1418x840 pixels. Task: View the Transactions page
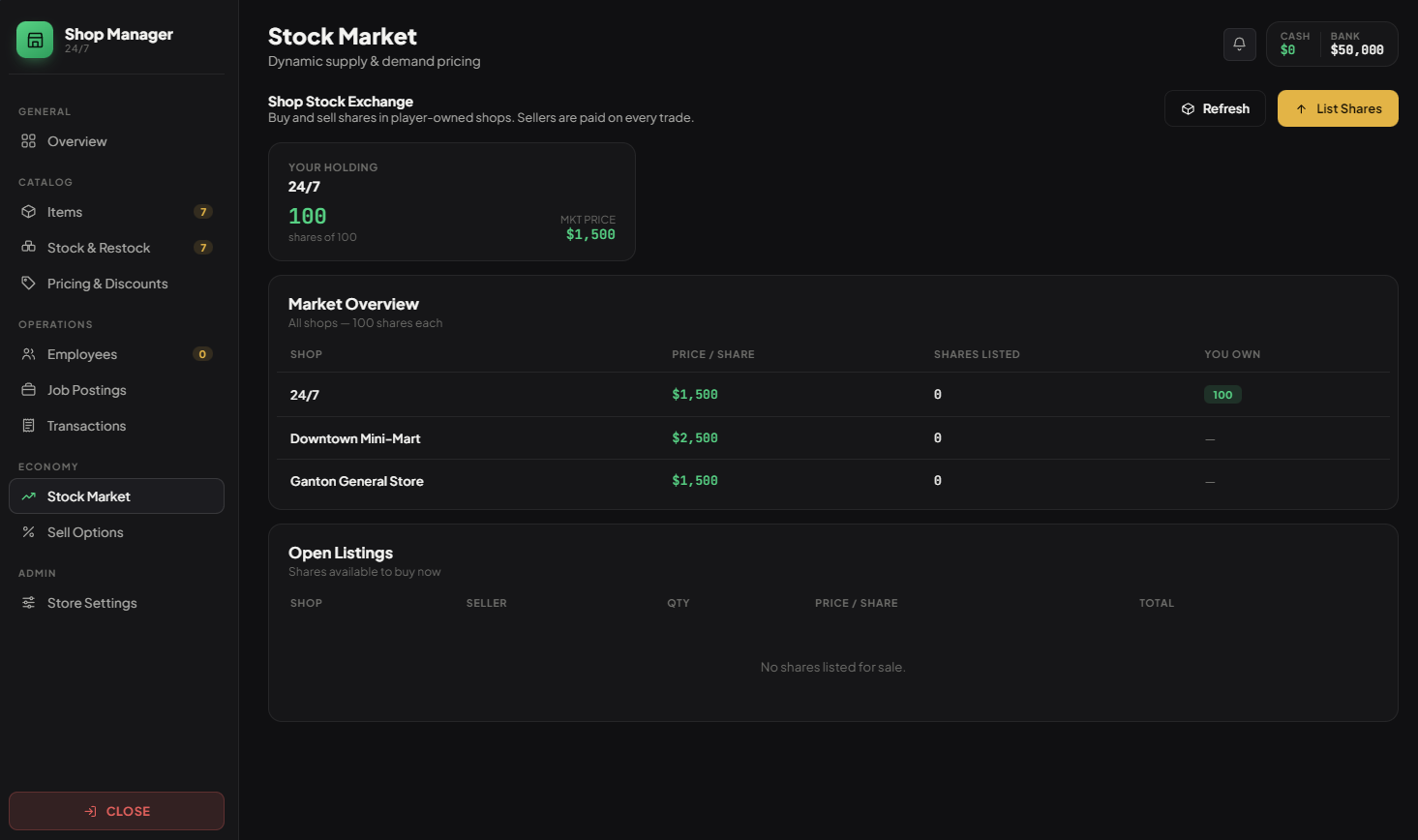coord(116,426)
